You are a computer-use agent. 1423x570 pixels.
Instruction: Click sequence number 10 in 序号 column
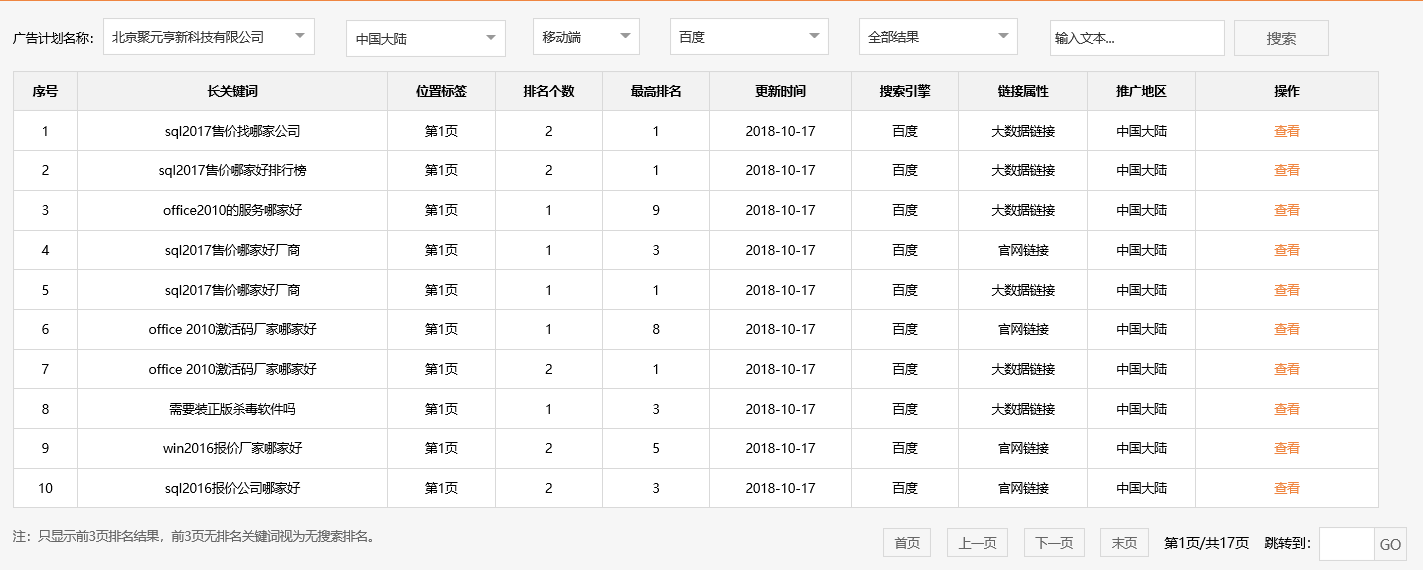tap(45, 488)
